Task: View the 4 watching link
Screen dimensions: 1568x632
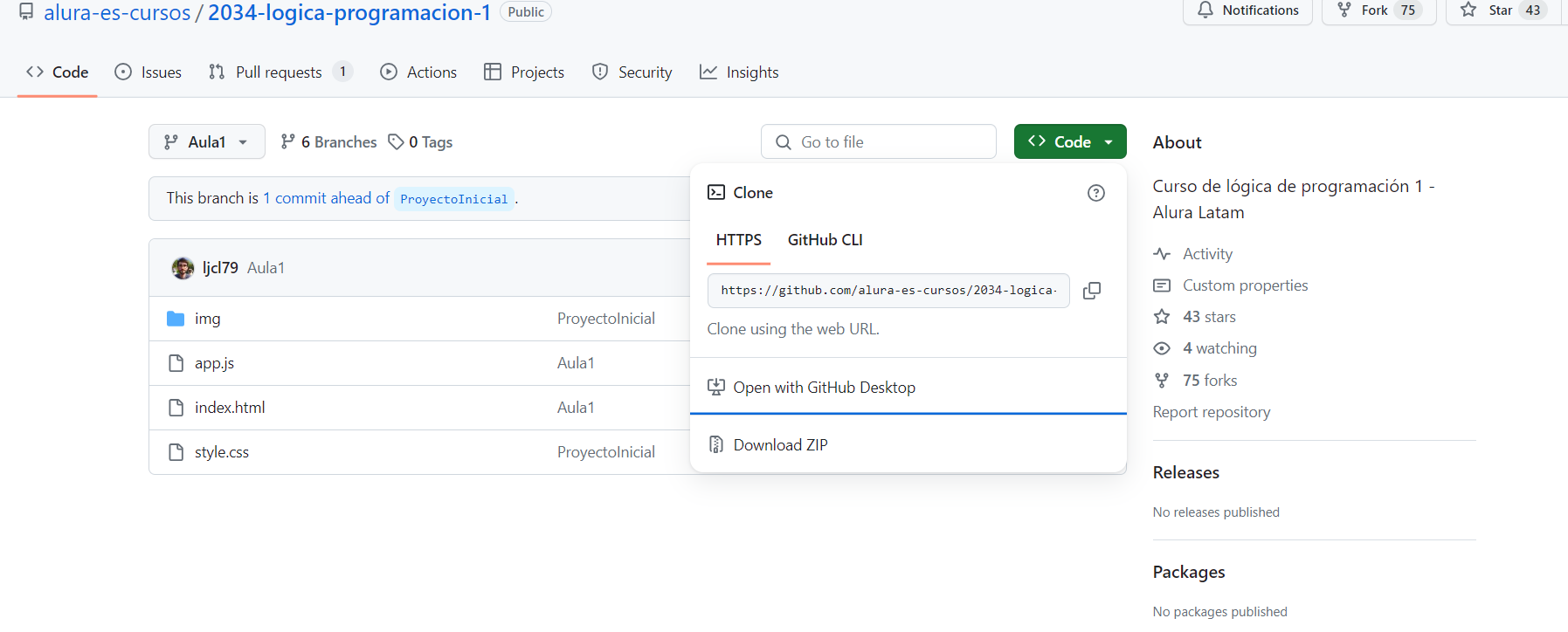Action: point(1205,348)
